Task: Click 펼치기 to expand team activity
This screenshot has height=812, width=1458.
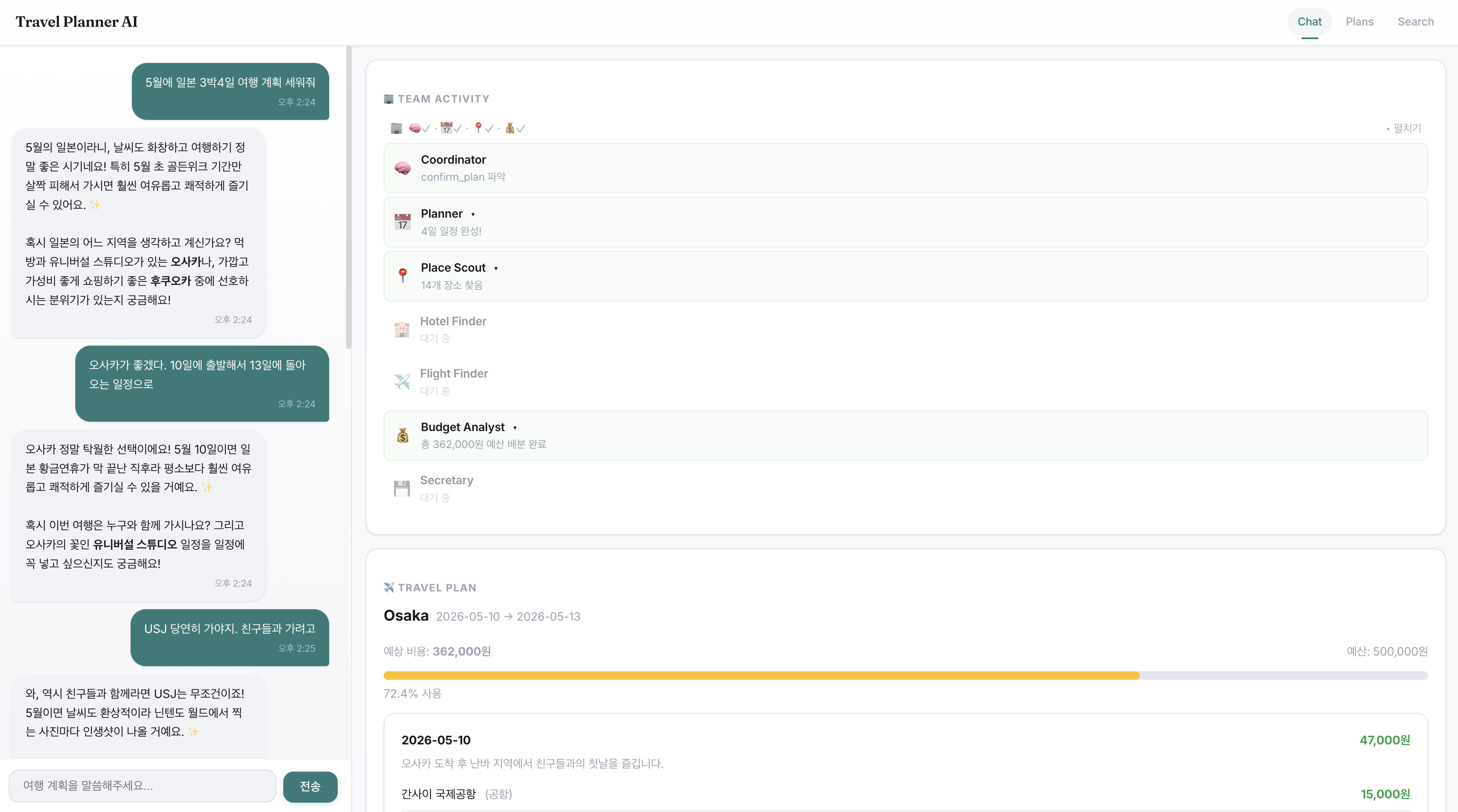Action: pyautogui.click(x=1404, y=128)
